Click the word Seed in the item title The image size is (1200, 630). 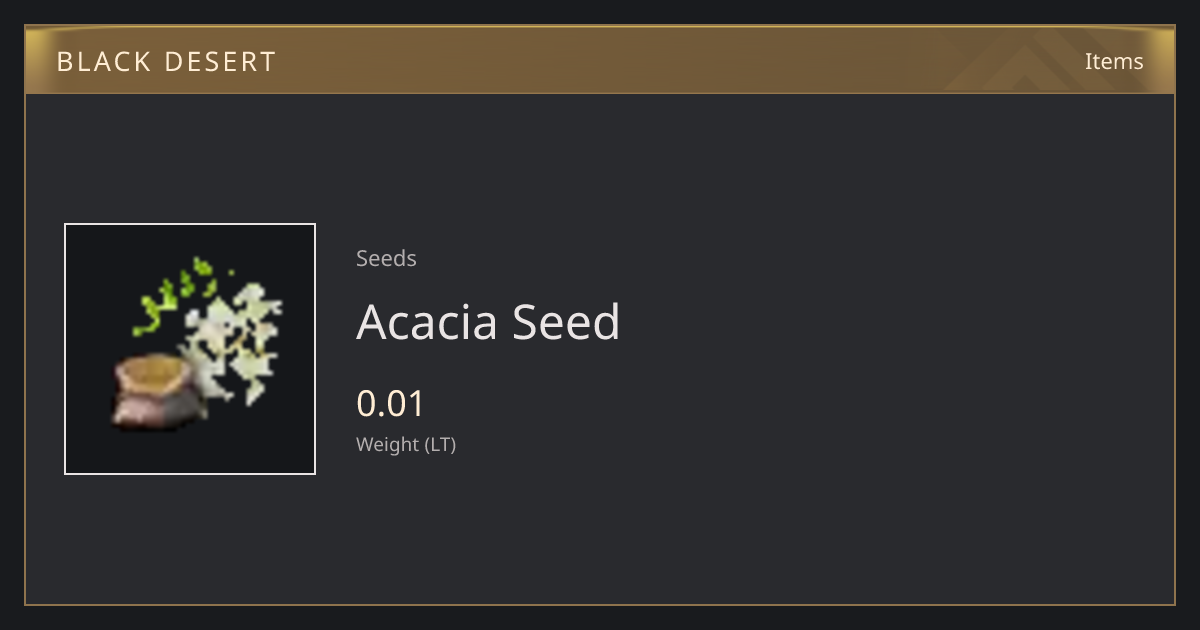point(567,322)
